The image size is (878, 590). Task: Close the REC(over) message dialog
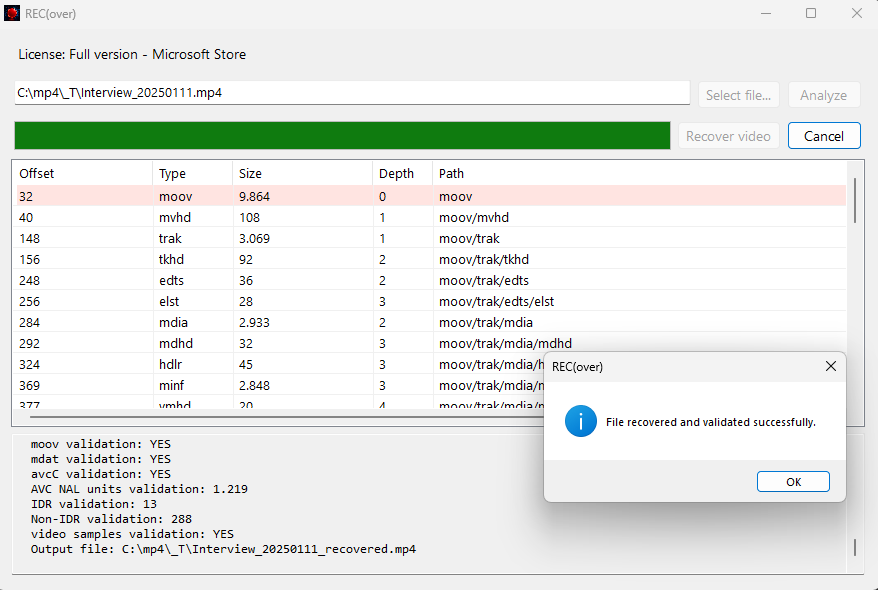point(830,366)
